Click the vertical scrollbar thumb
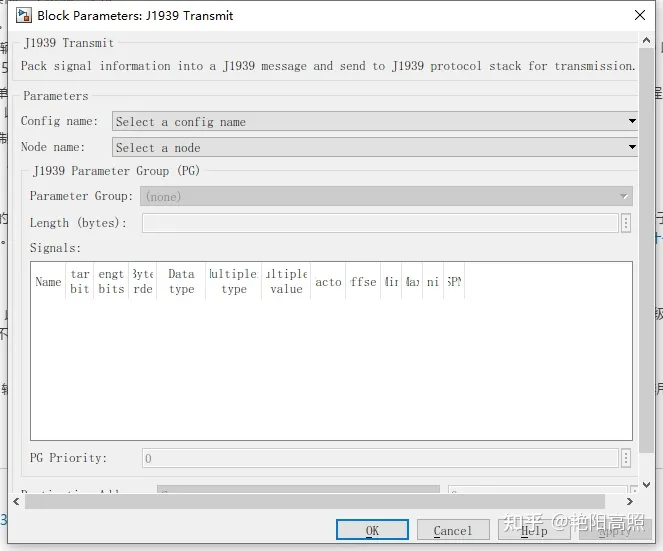663x551 pixels. point(646,250)
